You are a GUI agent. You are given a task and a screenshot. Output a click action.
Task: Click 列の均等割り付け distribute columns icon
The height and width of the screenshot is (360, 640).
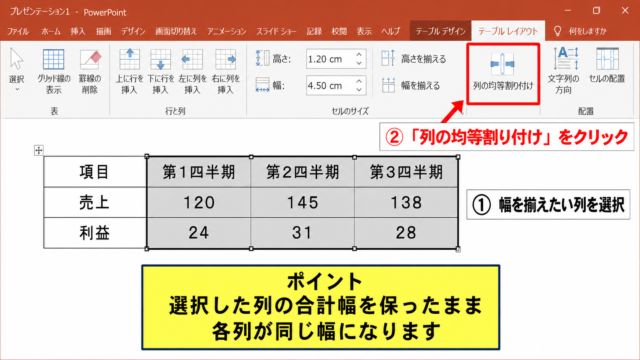coord(502,64)
